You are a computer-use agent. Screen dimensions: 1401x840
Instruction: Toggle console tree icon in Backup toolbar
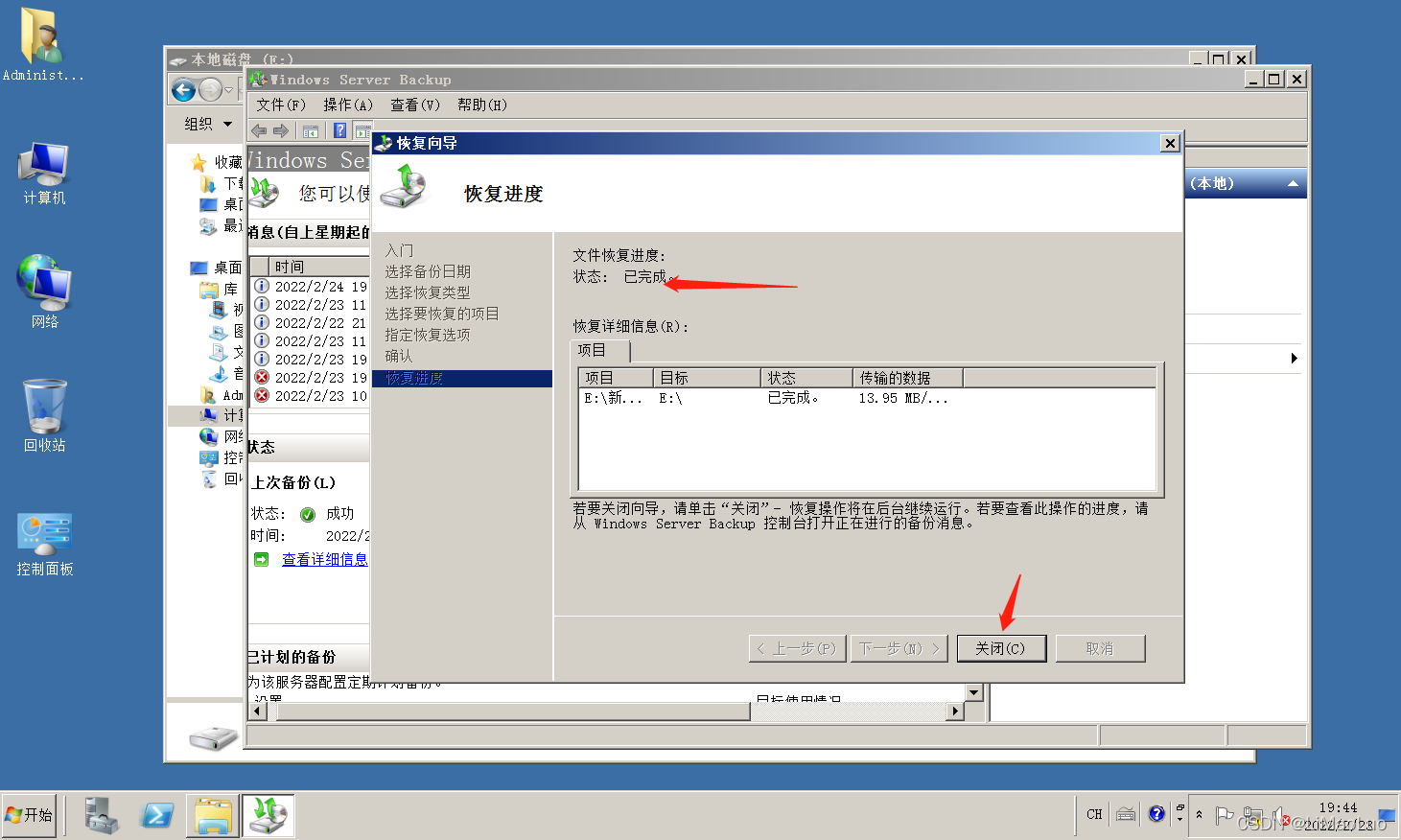coord(311,130)
